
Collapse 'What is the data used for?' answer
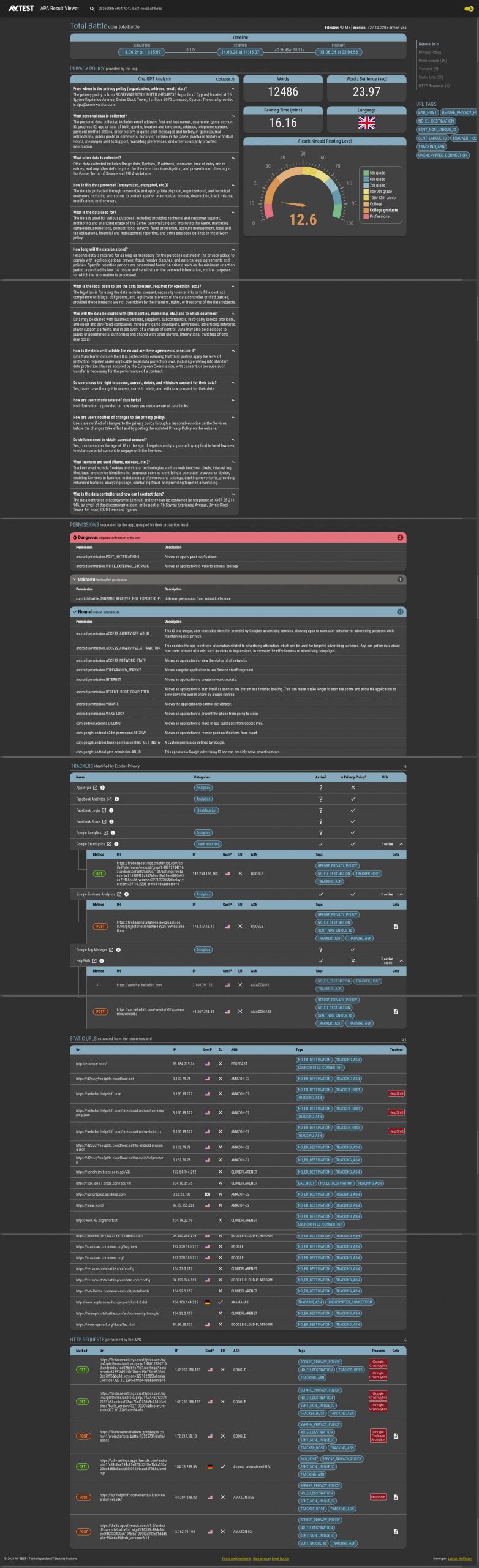coord(233,213)
